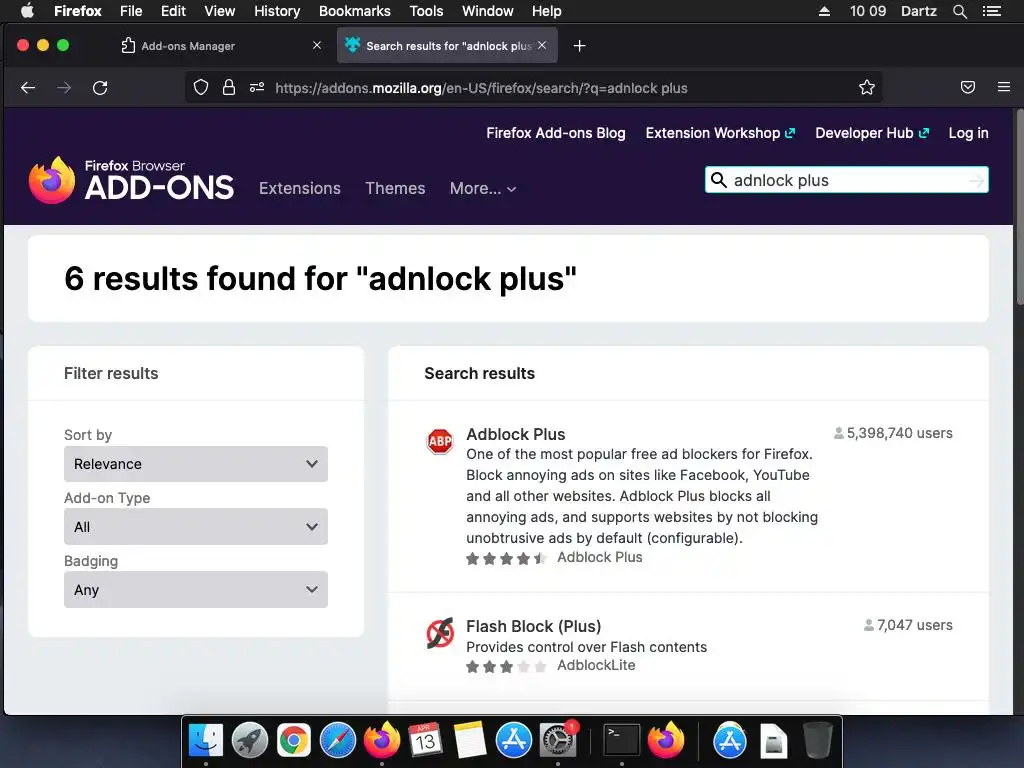
Task: Open the File menu
Action: [131, 11]
